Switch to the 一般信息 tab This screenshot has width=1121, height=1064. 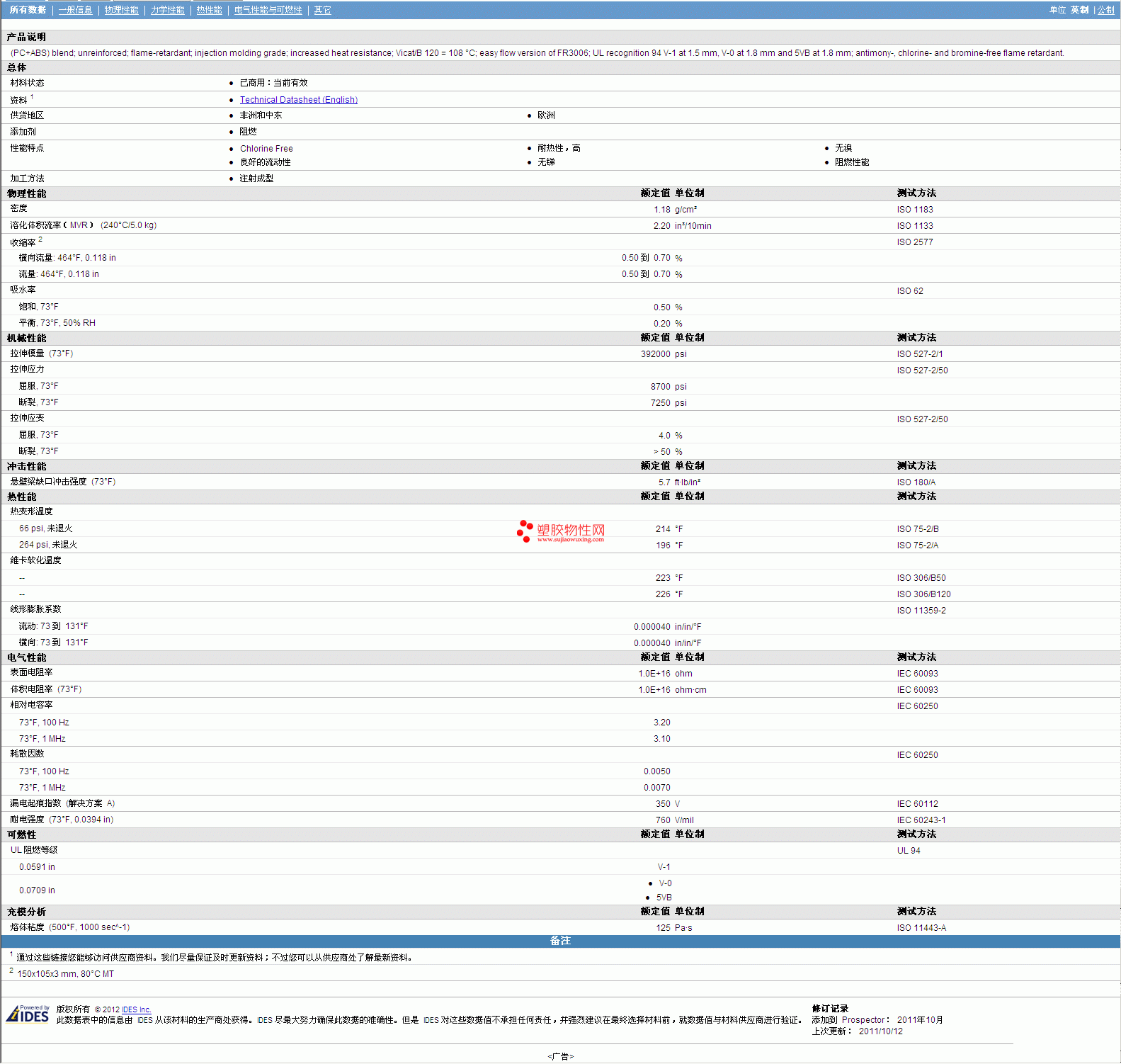tap(75, 10)
